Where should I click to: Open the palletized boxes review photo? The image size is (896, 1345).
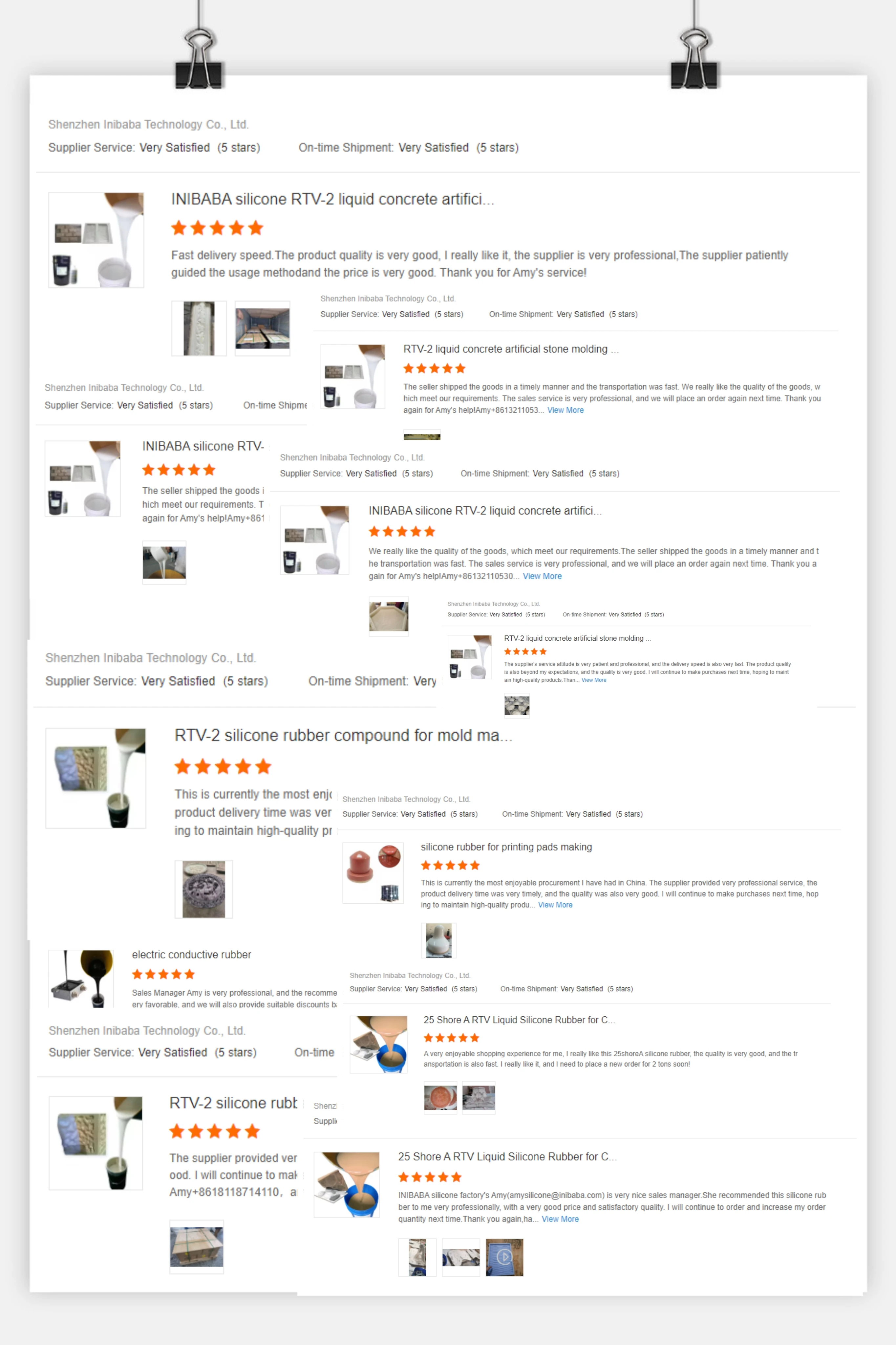[x=197, y=1247]
